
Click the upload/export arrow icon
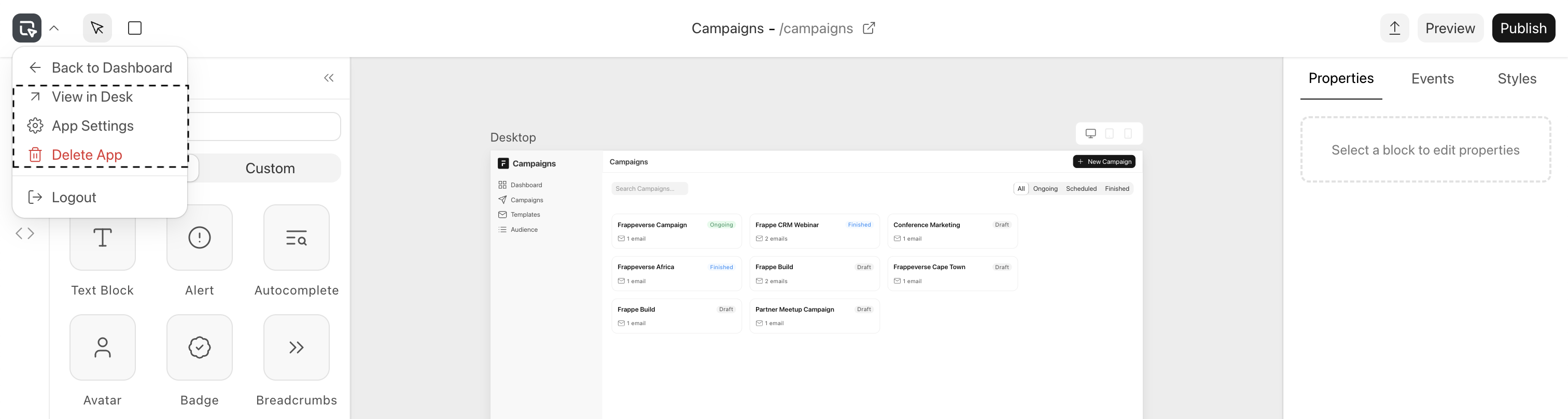(x=1394, y=28)
